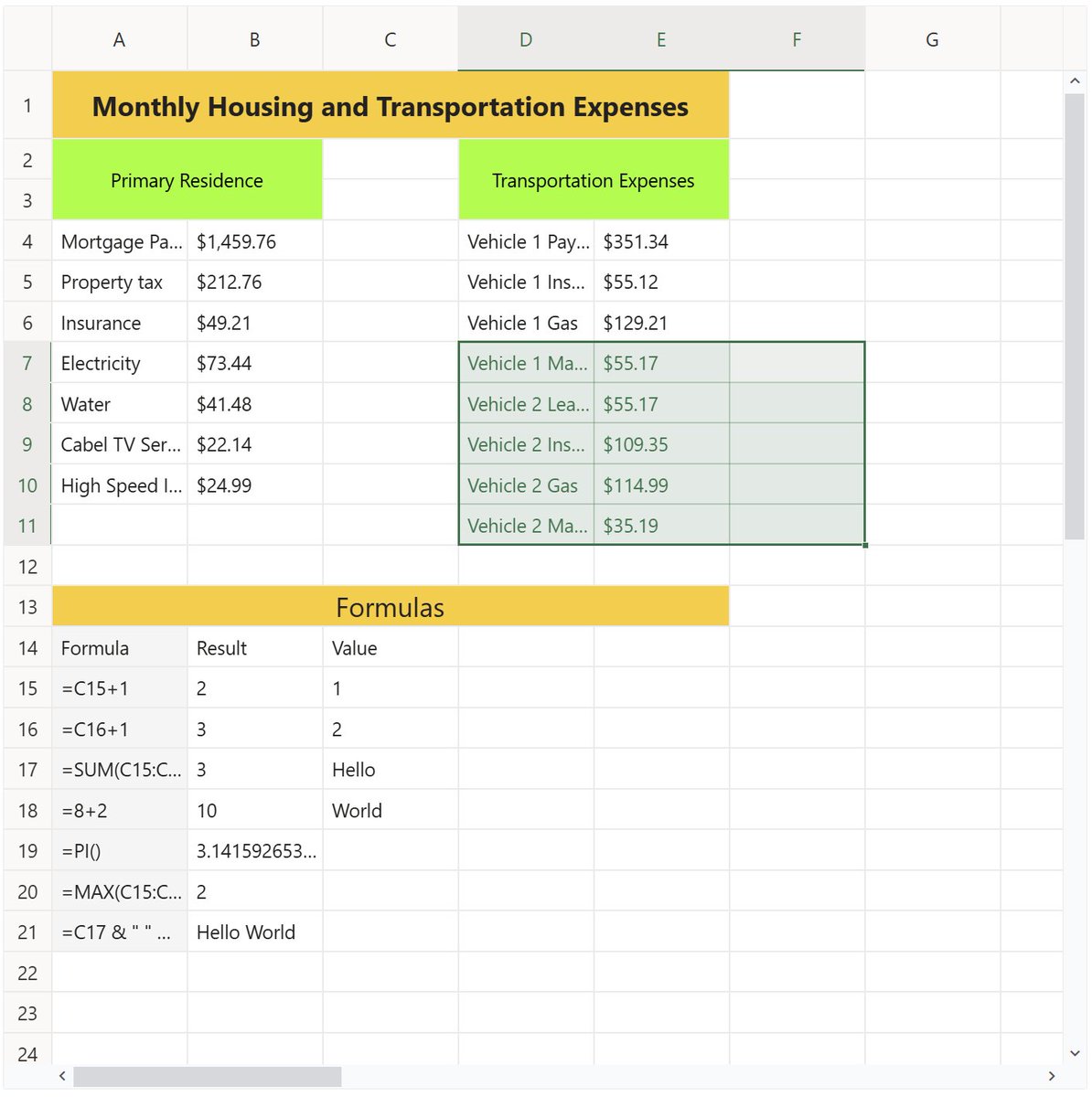The height and width of the screenshot is (1097, 1092).
Task: Select the Primary Residence header cell
Action: click(x=187, y=180)
